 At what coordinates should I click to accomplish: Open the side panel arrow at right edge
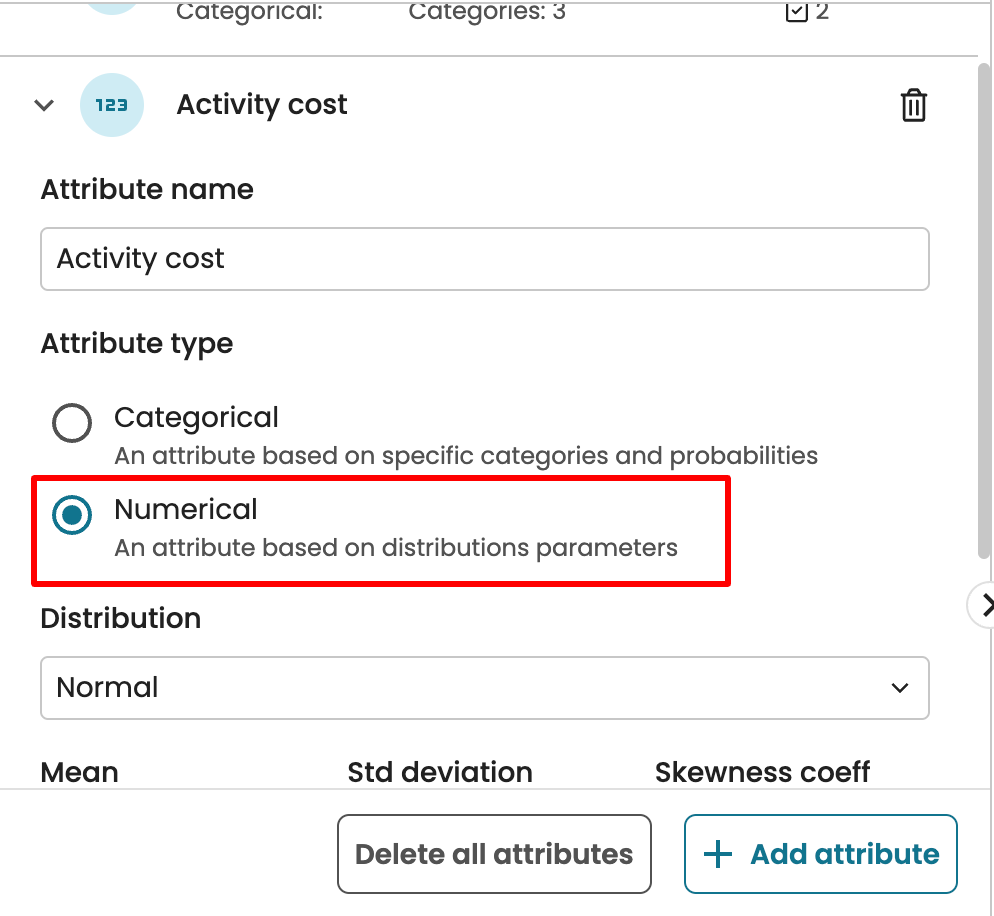click(985, 604)
